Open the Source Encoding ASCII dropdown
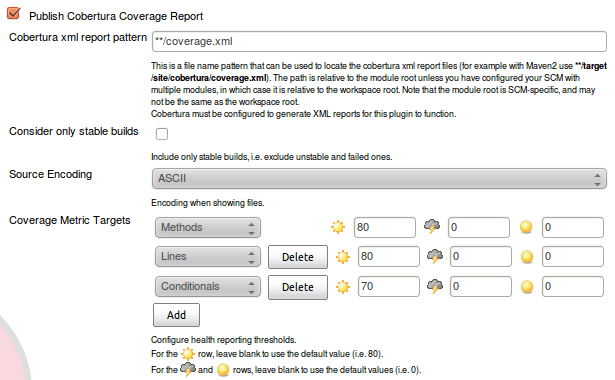 tap(379, 178)
